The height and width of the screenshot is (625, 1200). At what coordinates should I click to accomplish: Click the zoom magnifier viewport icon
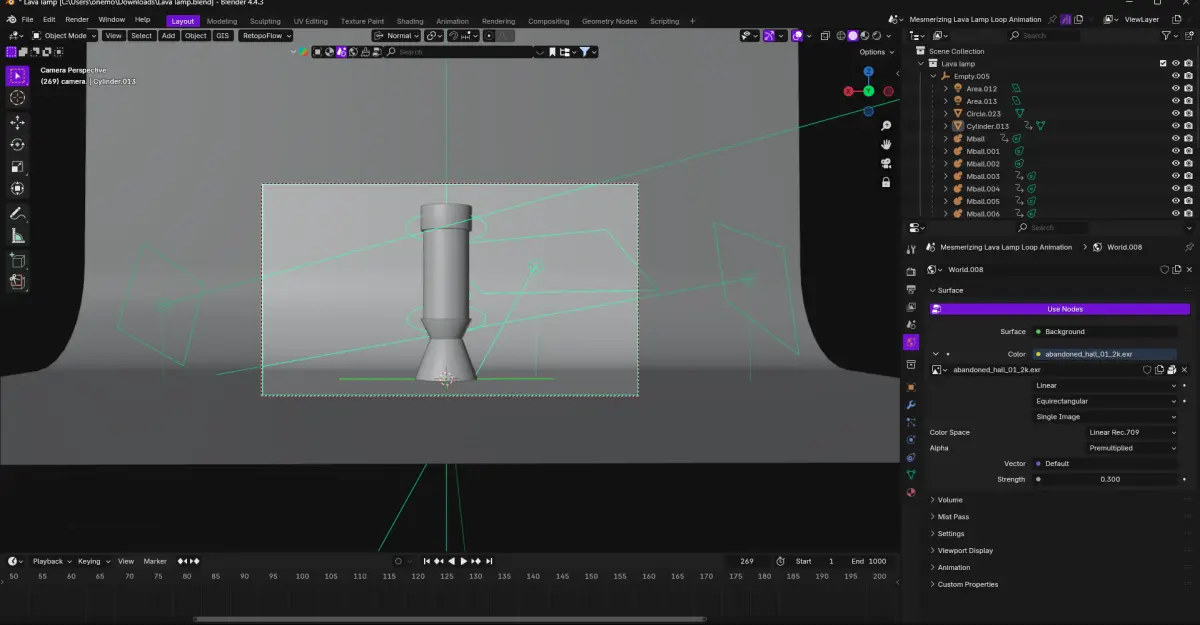click(886, 126)
